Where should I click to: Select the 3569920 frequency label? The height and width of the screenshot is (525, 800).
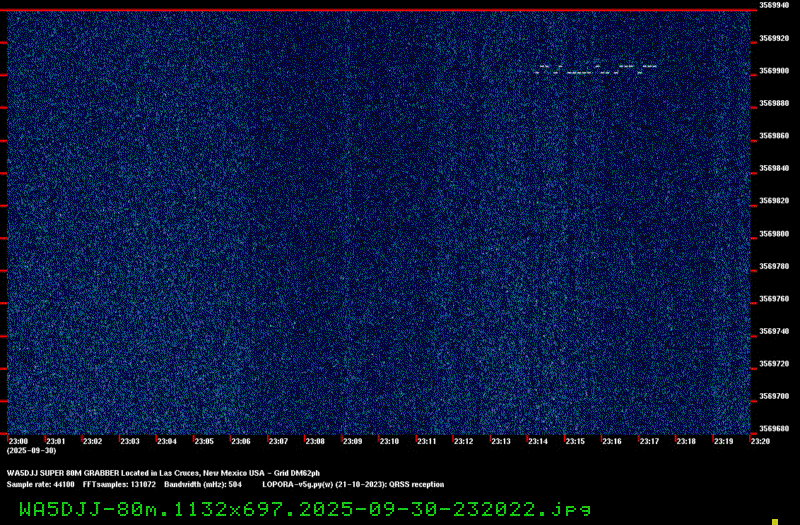click(774, 38)
